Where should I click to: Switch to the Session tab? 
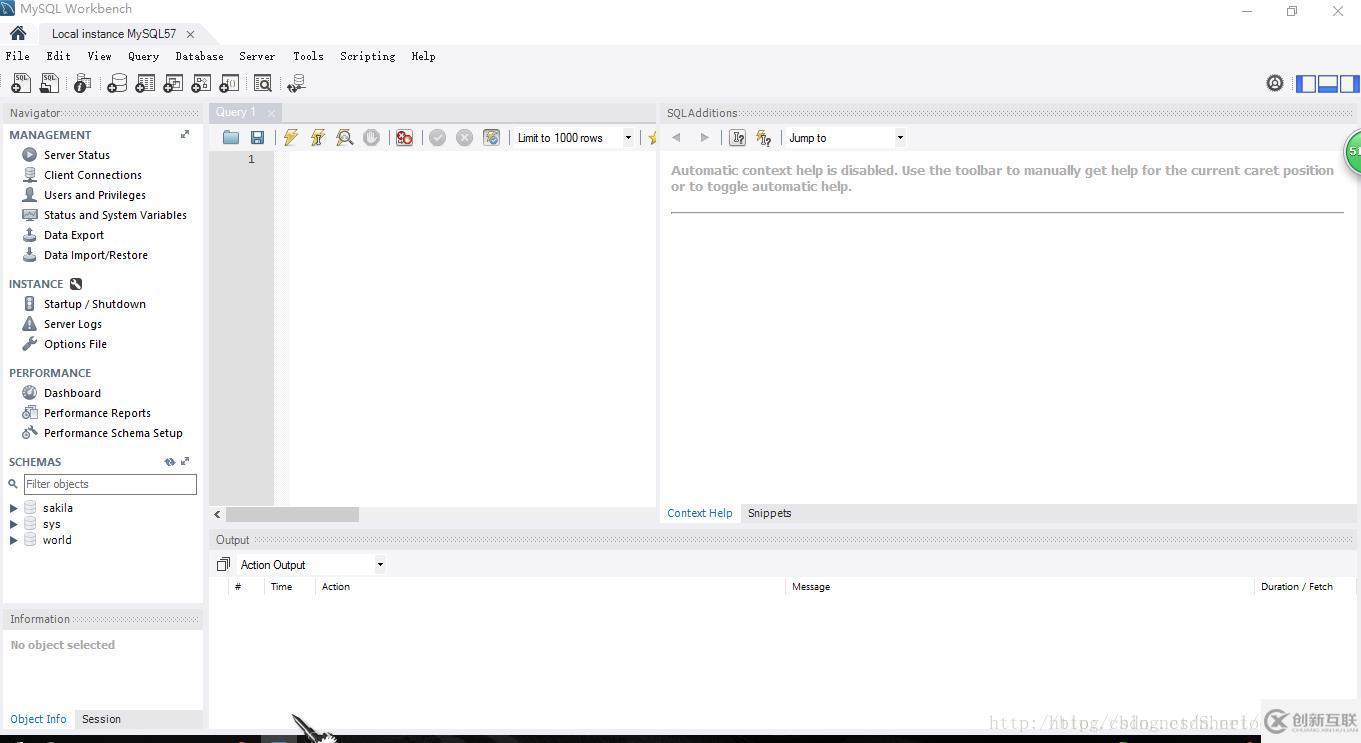click(101, 719)
